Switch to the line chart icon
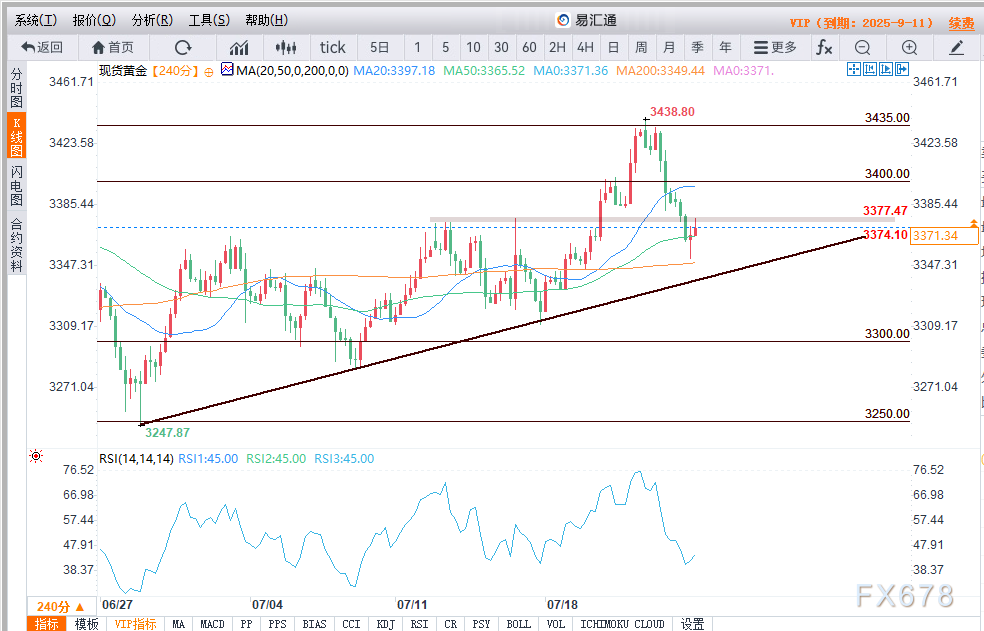Image resolution: width=984 pixels, height=631 pixels. [239, 47]
